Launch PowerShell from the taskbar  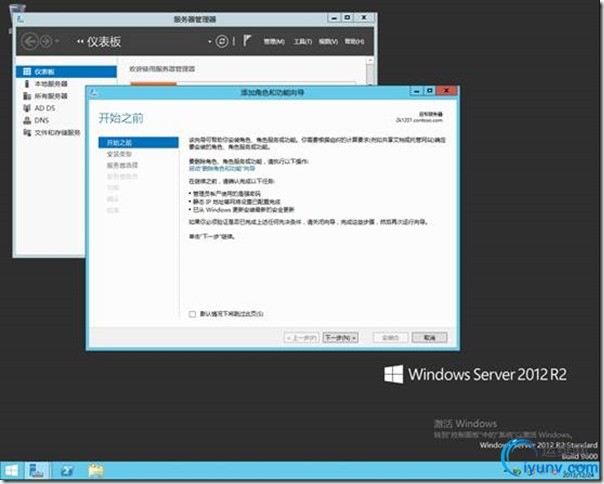pos(68,471)
